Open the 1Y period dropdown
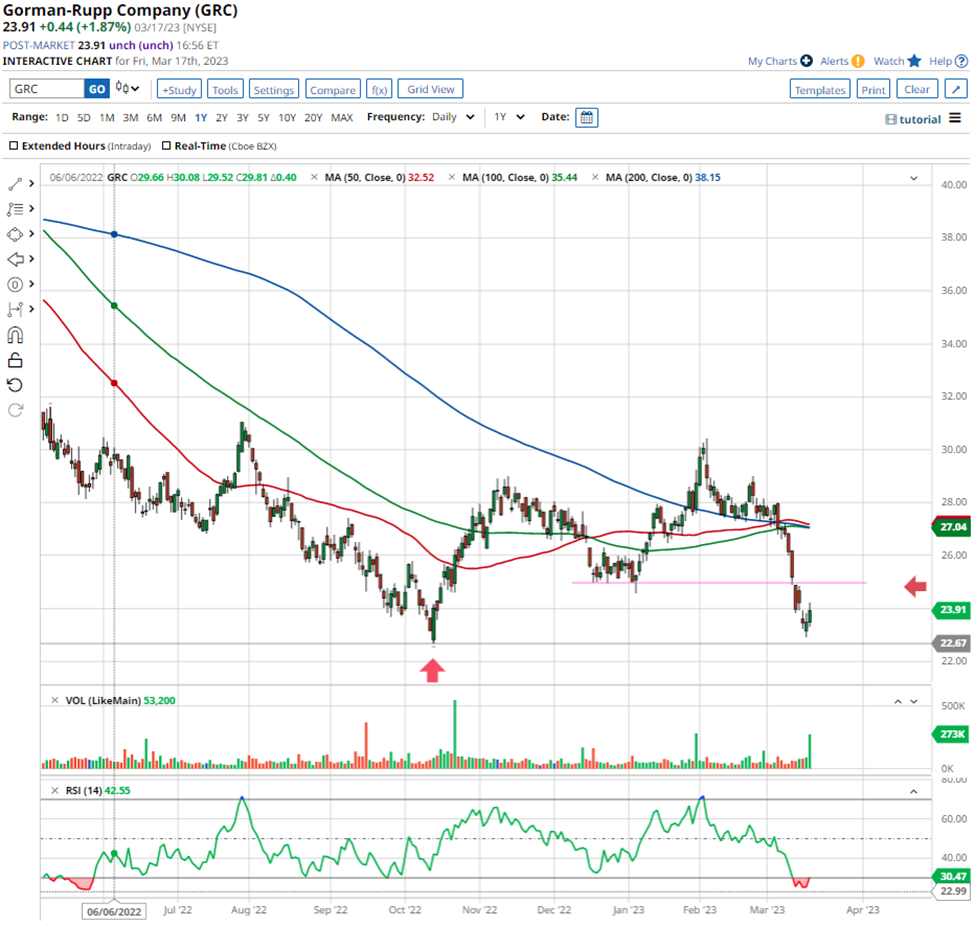Viewport: 975px width, 926px height. point(509,117)
